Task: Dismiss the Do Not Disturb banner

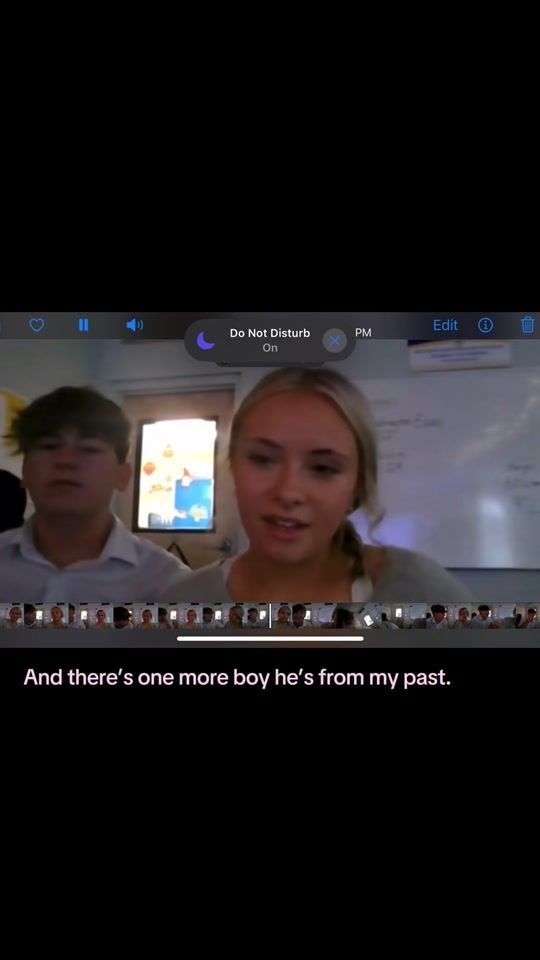Action: [334, 340]
